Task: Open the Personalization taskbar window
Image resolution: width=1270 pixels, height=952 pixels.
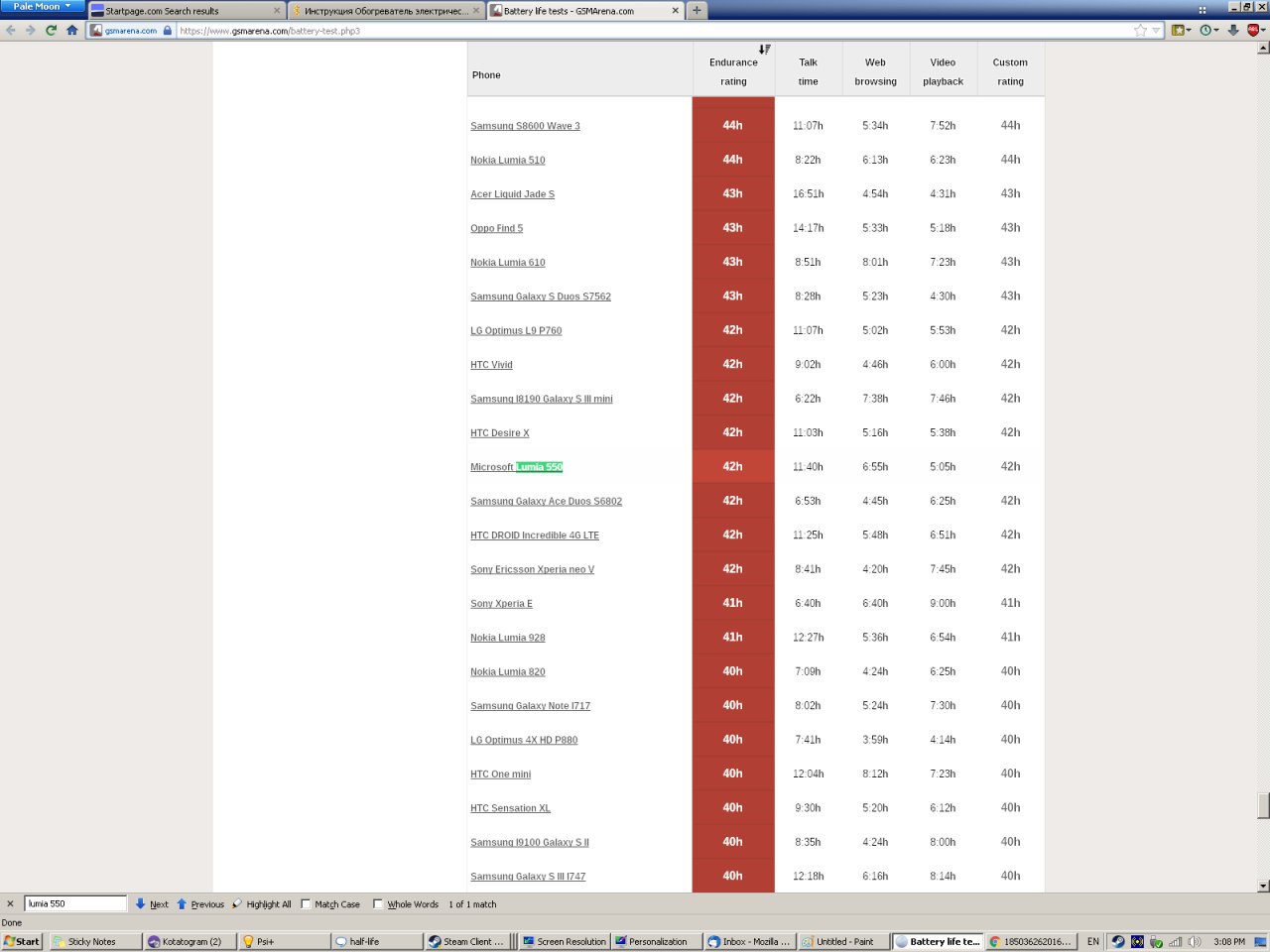Action: (656, 941)
